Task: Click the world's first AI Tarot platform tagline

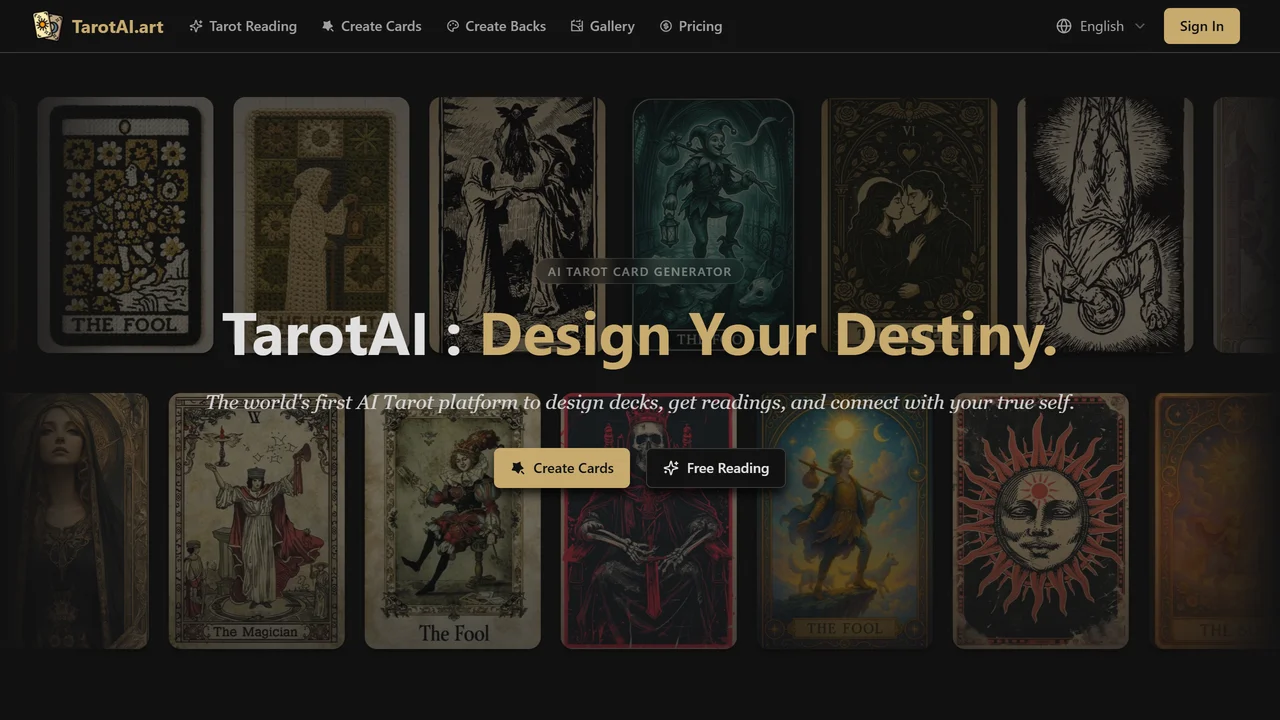Action: pyautogui.click(x=640, y=402)
